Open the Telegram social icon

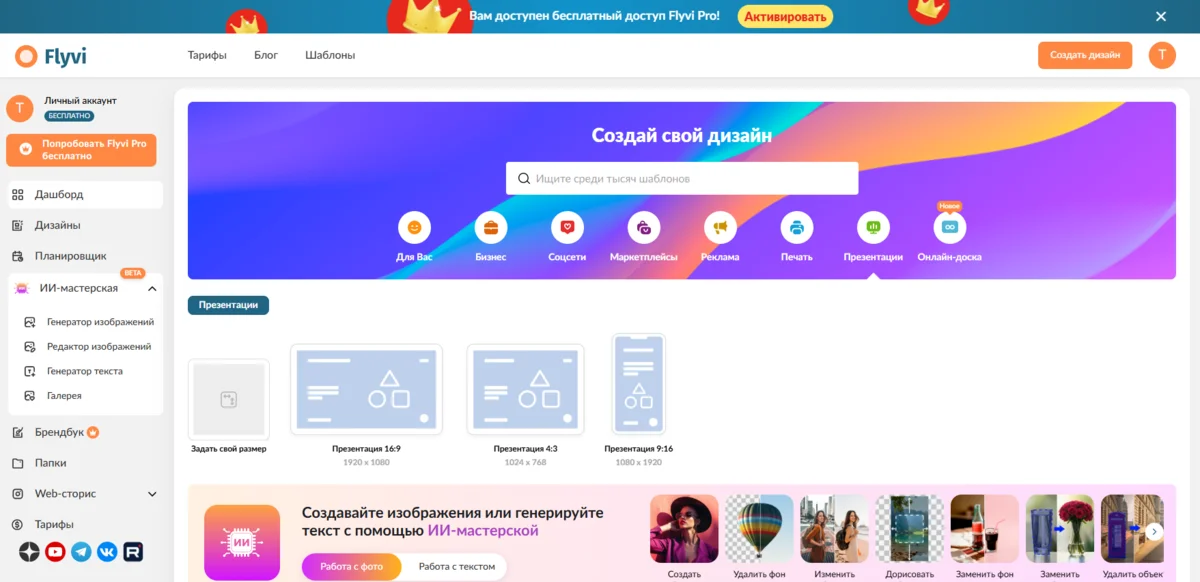pos(81,551)
